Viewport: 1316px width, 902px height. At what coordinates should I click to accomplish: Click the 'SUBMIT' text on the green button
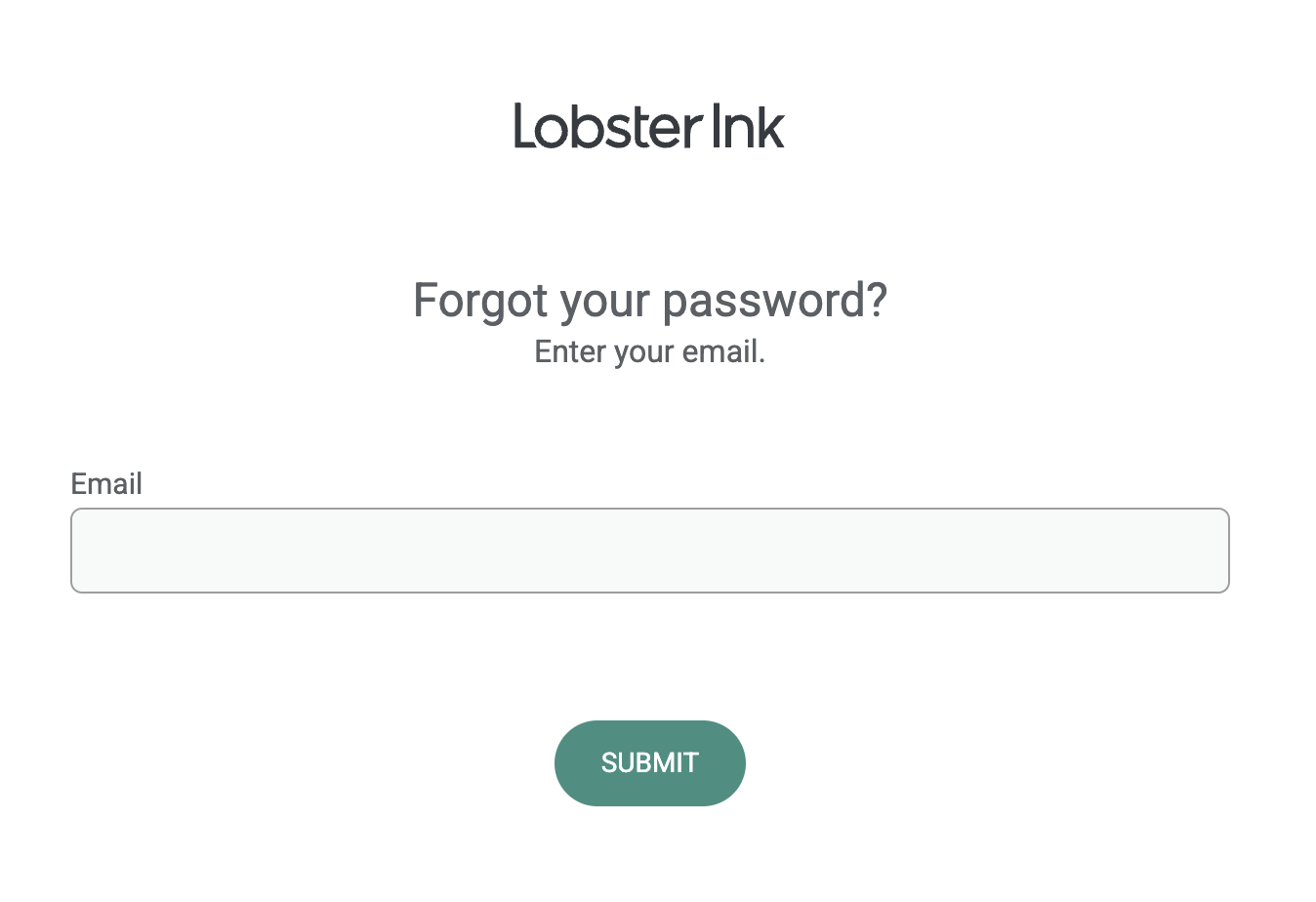(x=649, y=763)
